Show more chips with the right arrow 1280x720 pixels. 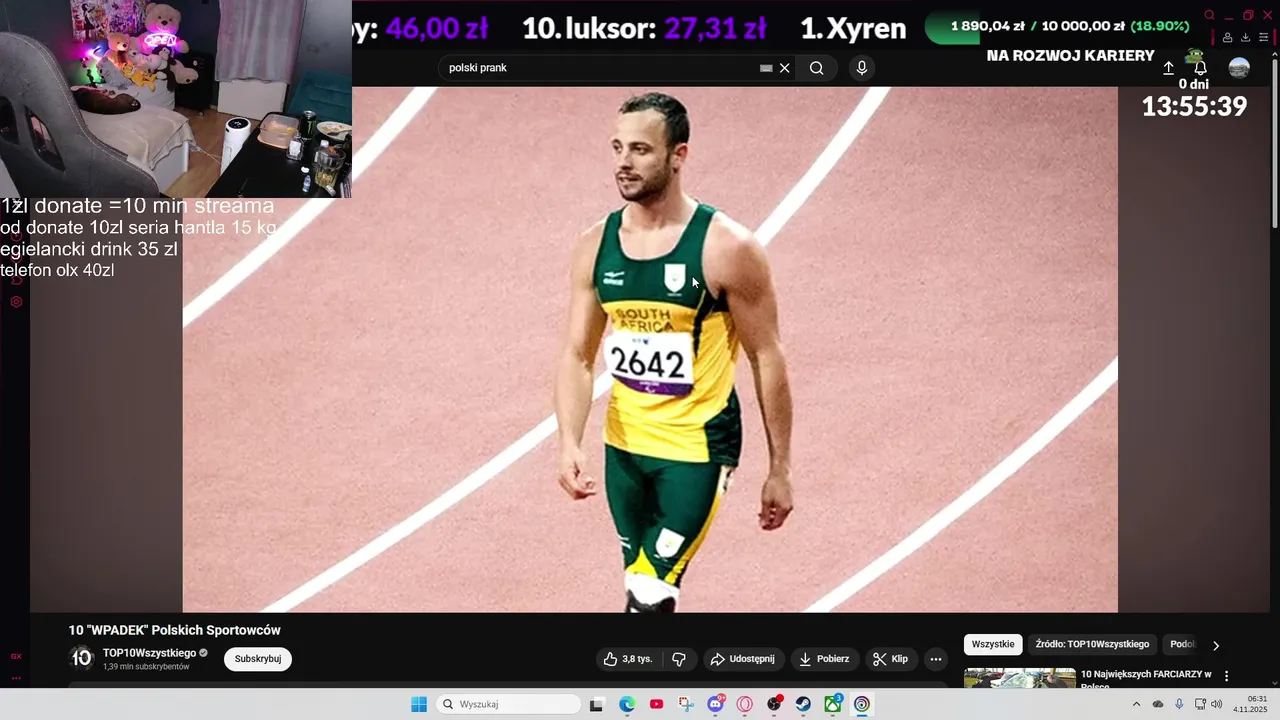[1216, 645]
